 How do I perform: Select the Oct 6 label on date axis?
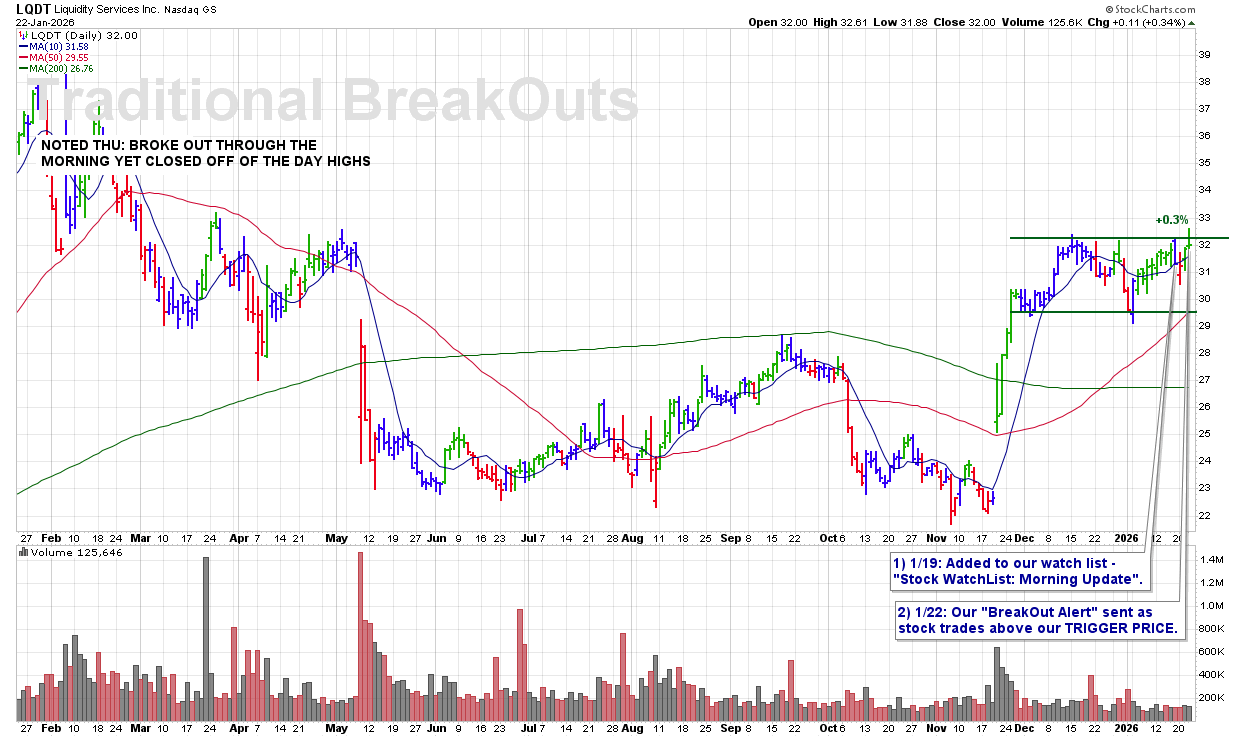[835, 538]
